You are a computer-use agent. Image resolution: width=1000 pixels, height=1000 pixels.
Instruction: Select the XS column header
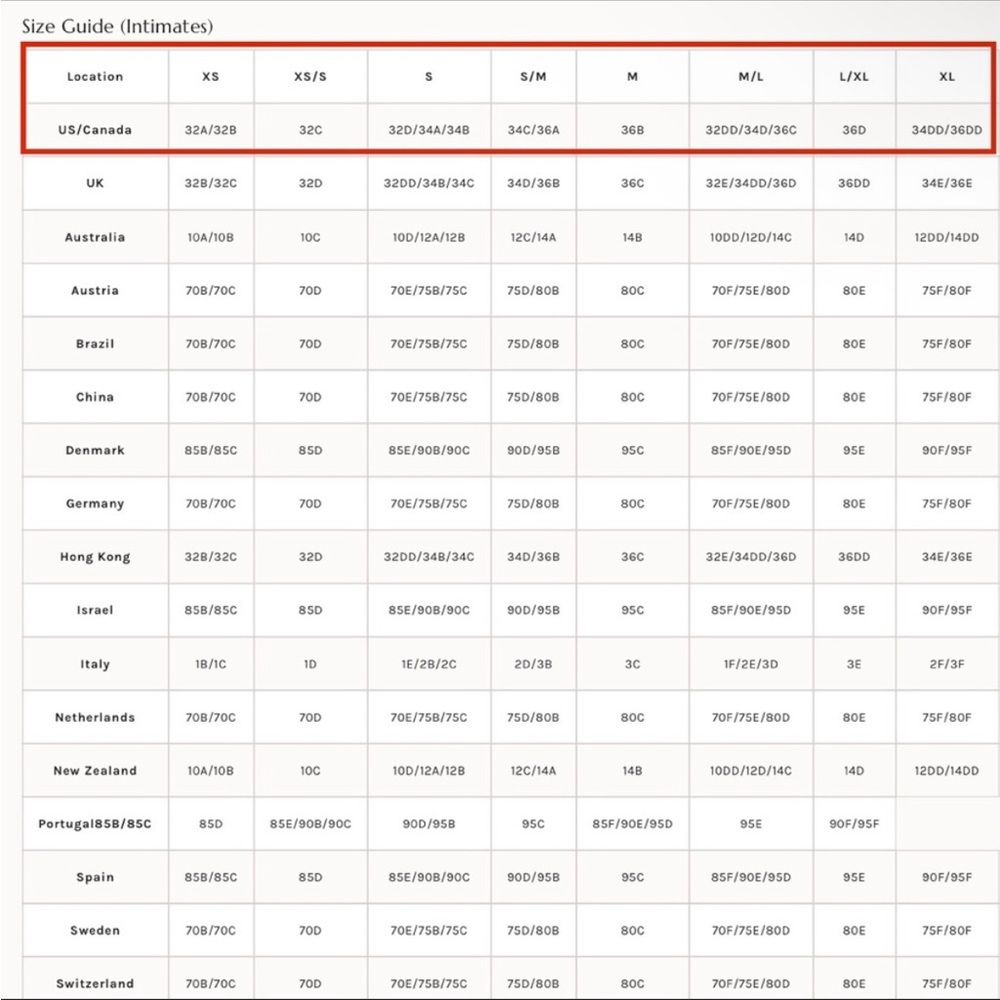tap(210, 77)
